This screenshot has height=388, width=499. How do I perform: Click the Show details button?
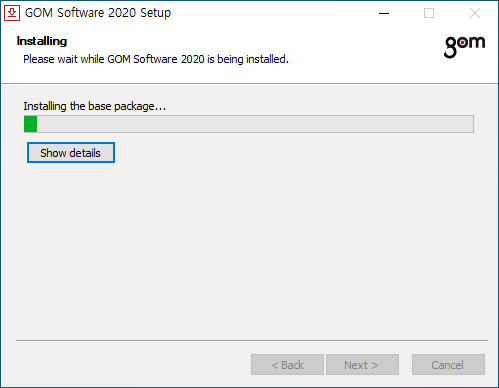click(71, 153)
